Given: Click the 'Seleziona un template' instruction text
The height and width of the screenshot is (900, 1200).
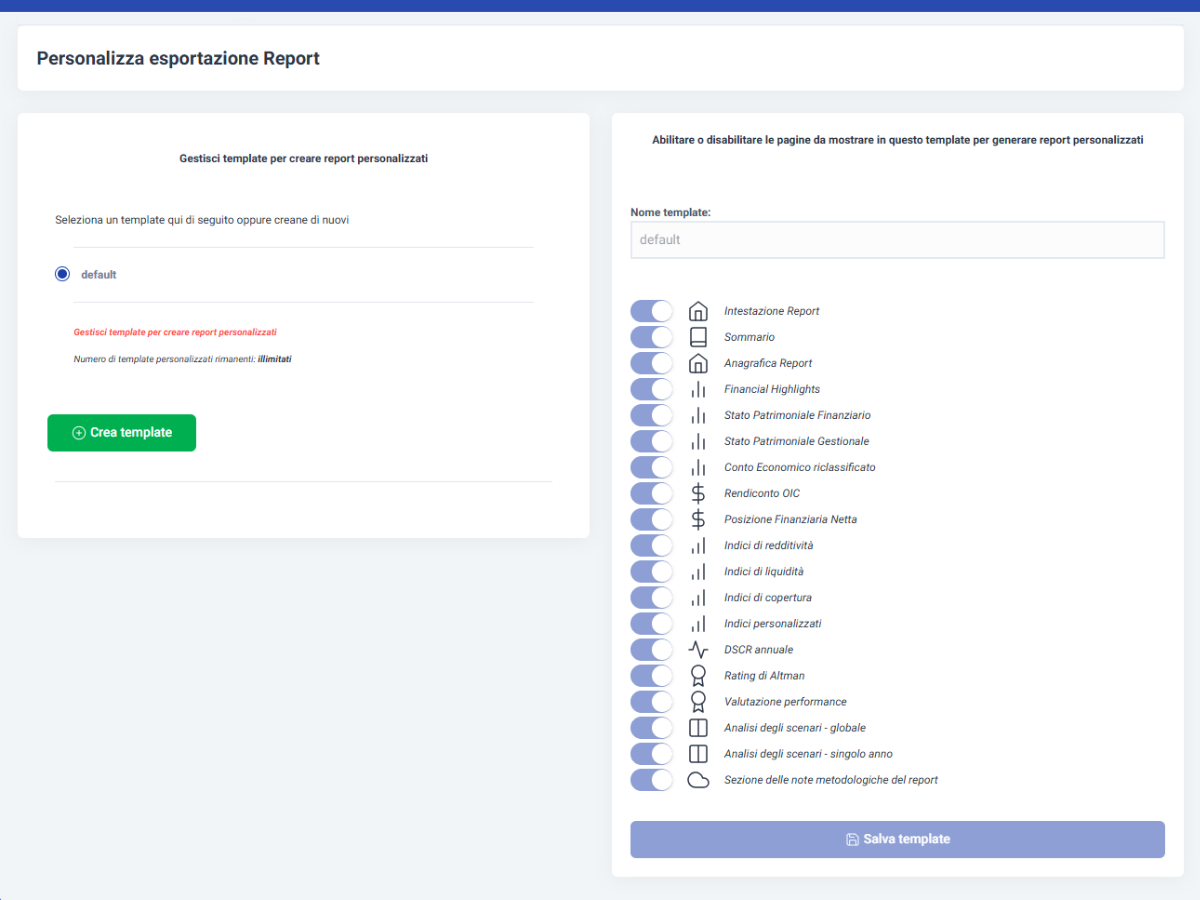Looking at the screenshot, I should coord(202,219).
